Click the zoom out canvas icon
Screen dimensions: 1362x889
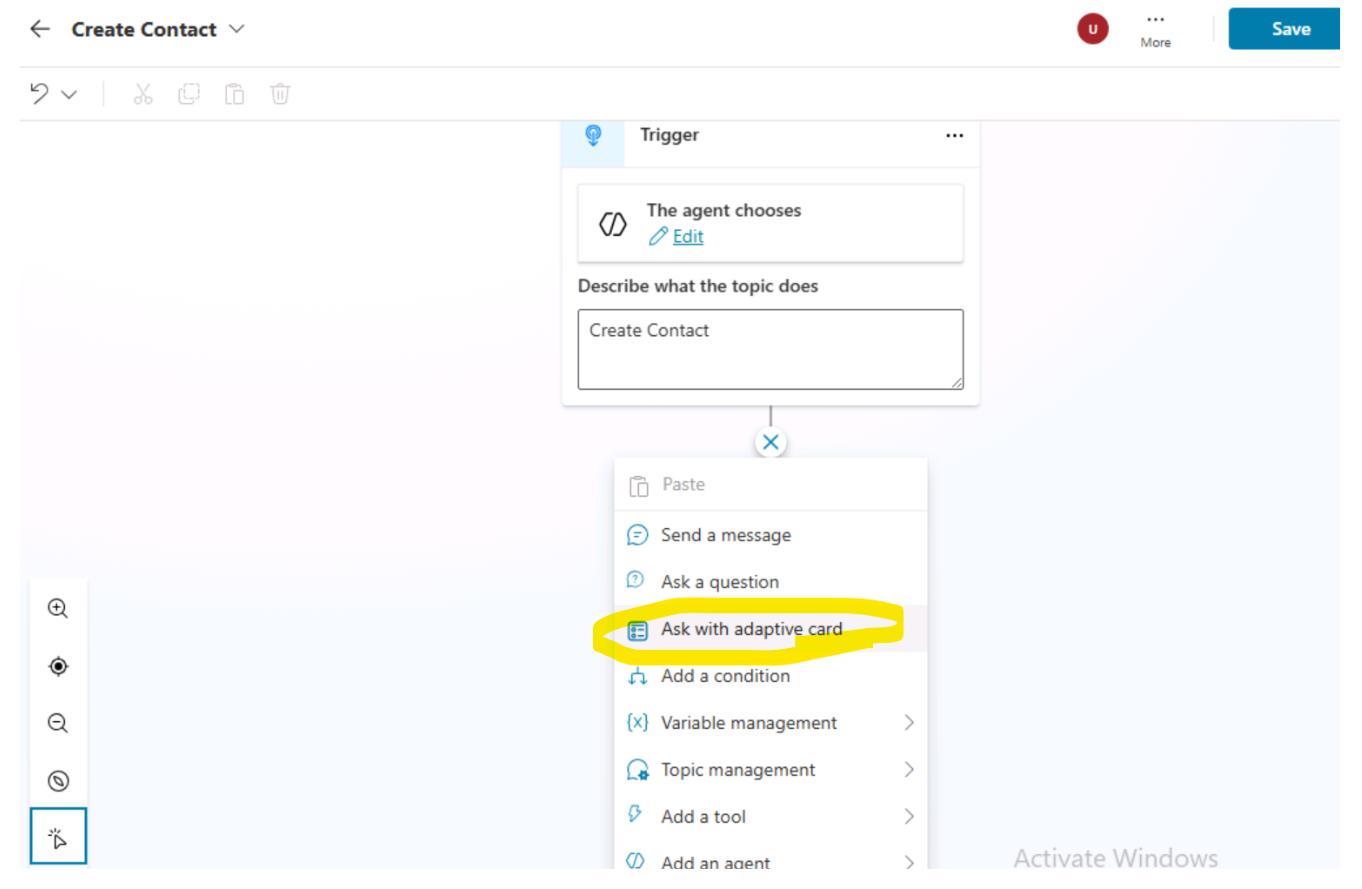coord(58,723)
